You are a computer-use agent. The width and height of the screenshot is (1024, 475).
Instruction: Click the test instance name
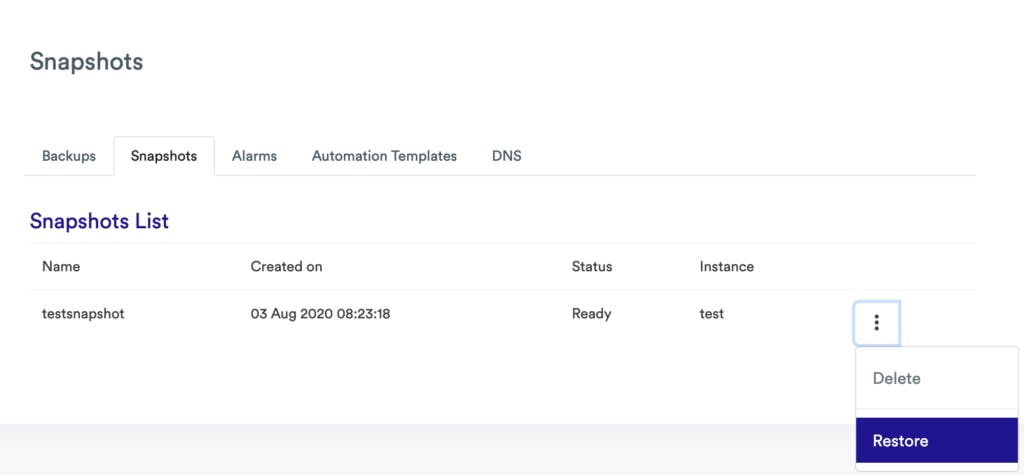tap(712, 314)
